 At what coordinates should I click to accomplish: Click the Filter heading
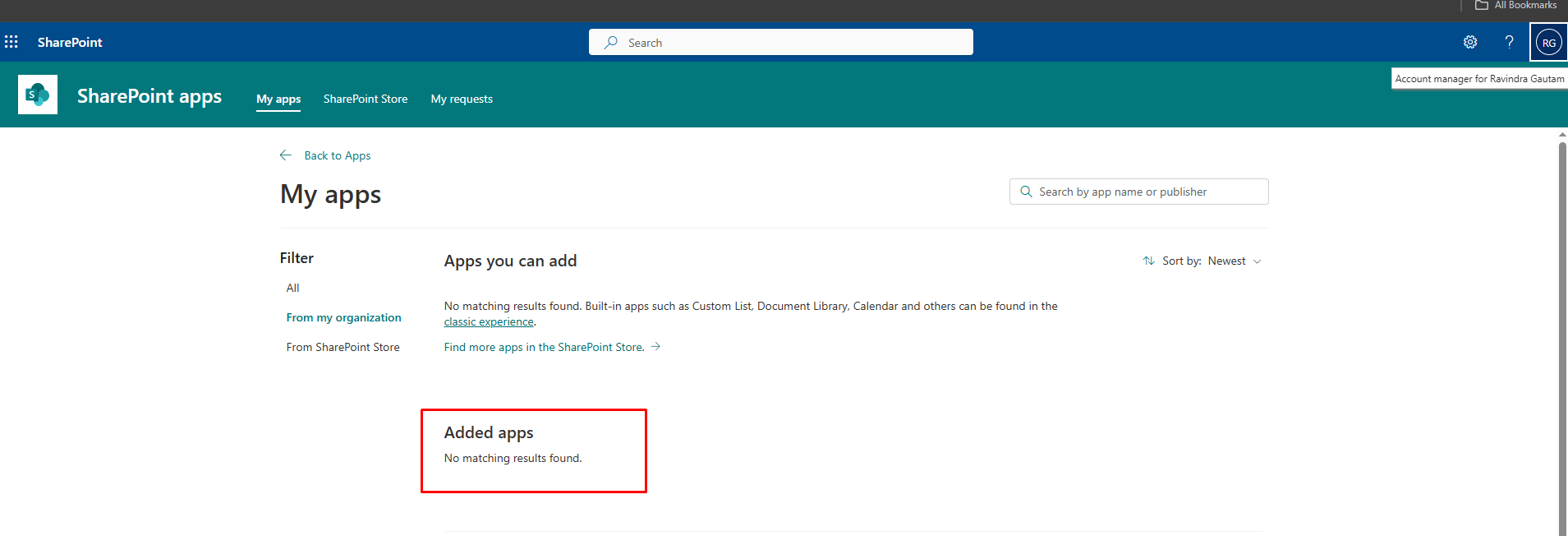[297, 258]
